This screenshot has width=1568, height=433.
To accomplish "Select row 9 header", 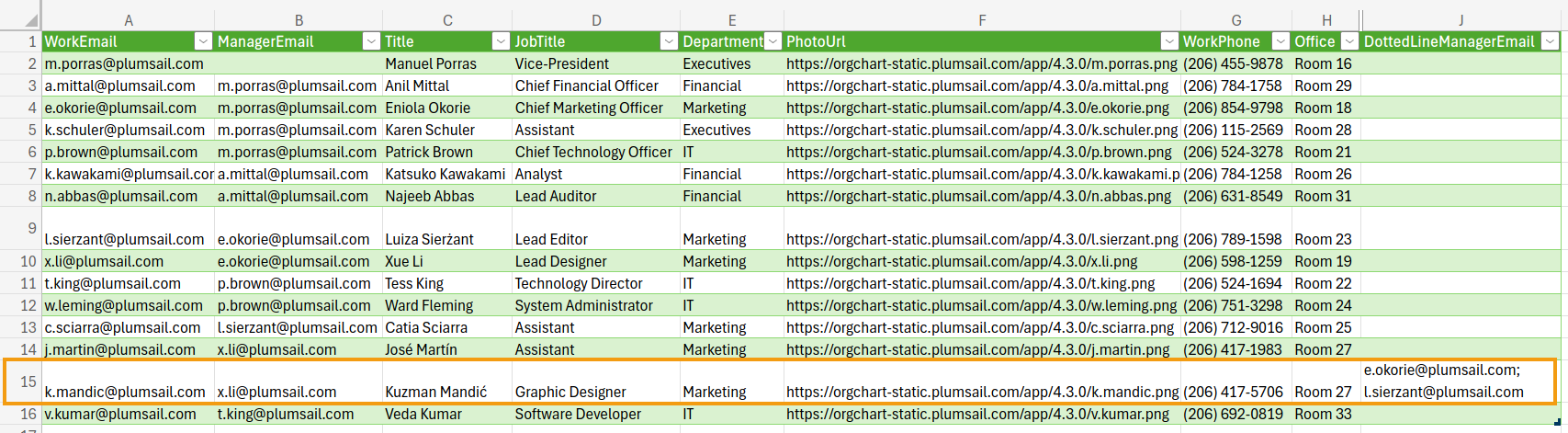I will [x=21, y=228].
